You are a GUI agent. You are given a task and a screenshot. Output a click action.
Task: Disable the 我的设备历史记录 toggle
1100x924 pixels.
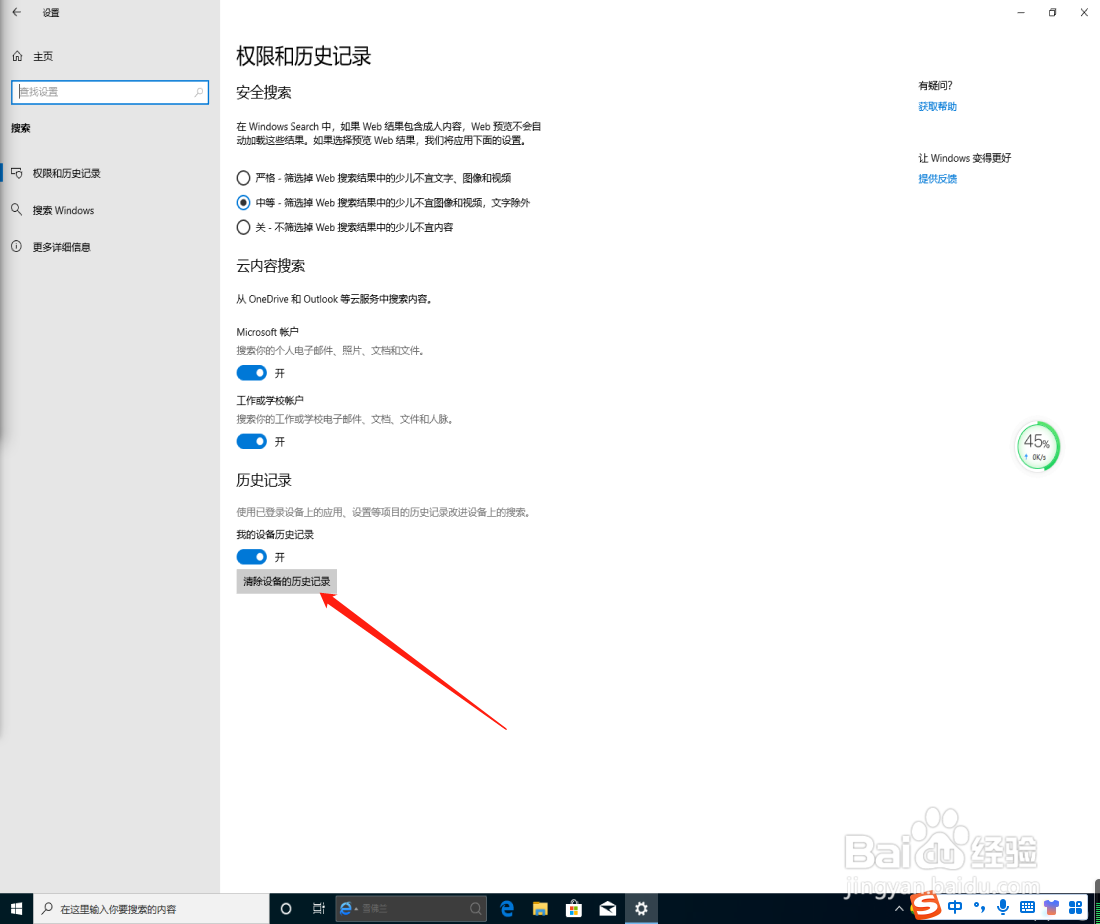point(251,557)
